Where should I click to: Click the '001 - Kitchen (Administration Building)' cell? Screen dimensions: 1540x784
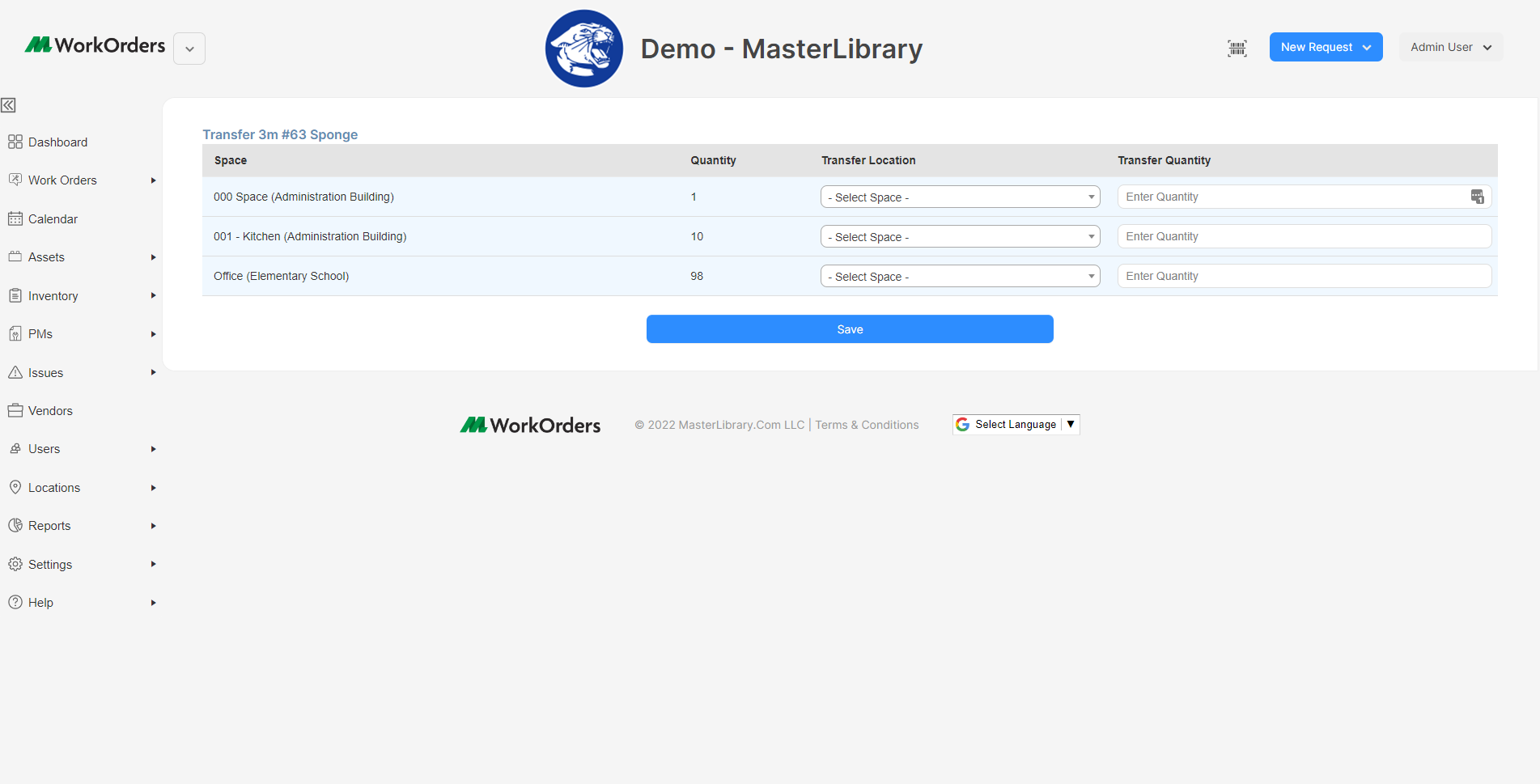tap(310, 236)
